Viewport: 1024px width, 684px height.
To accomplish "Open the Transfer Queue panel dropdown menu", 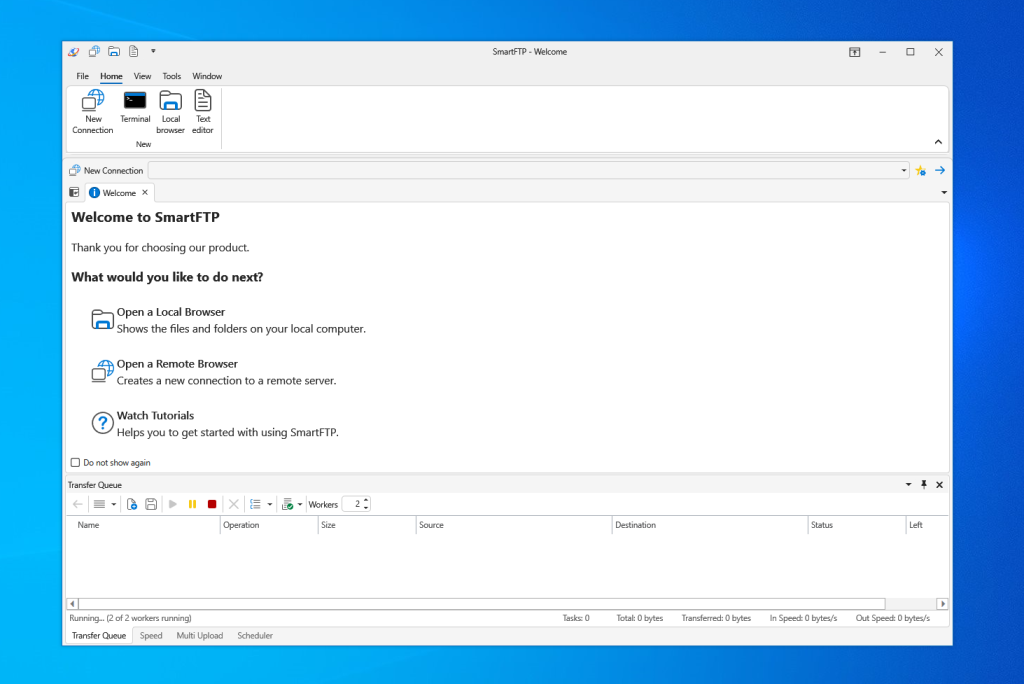I will [x=908, y=484].
